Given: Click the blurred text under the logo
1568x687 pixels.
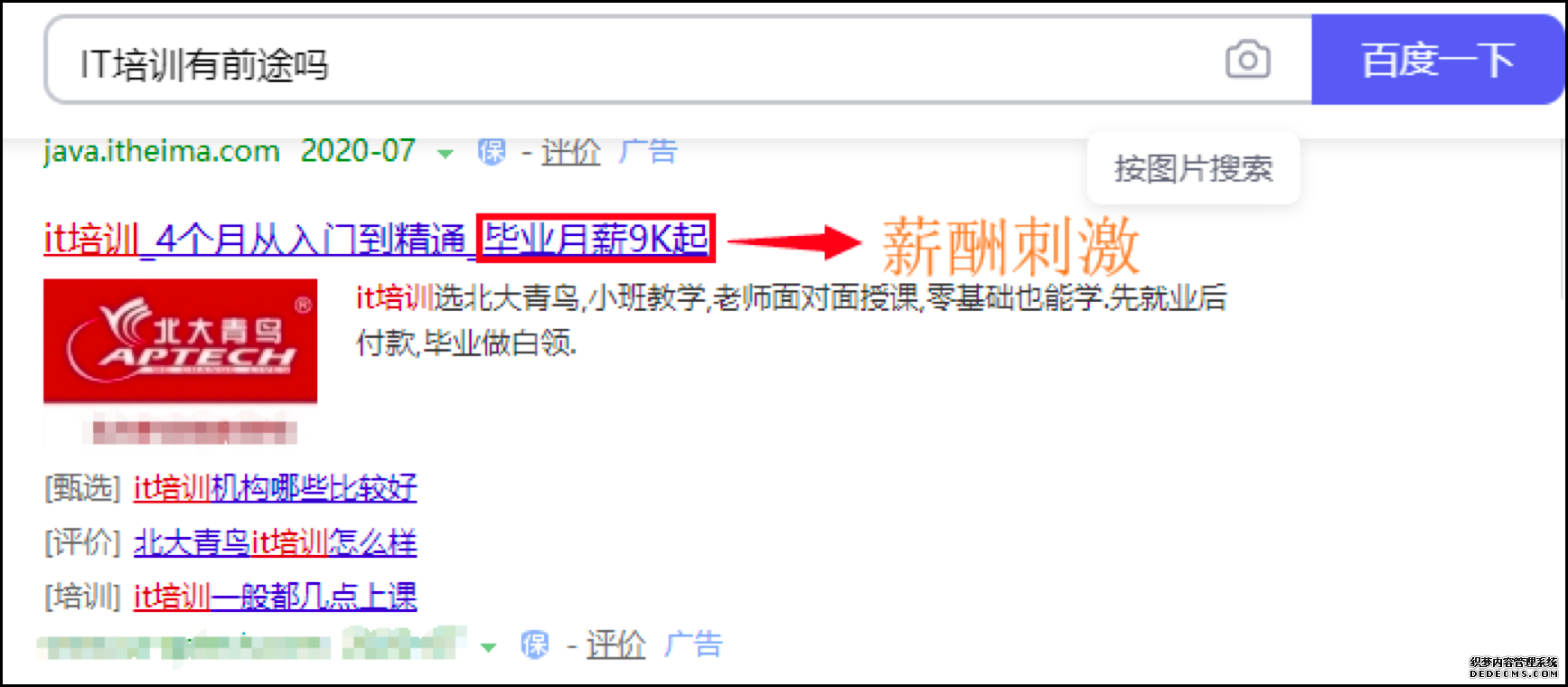Looking at the screenshot, I should (192, 432).
